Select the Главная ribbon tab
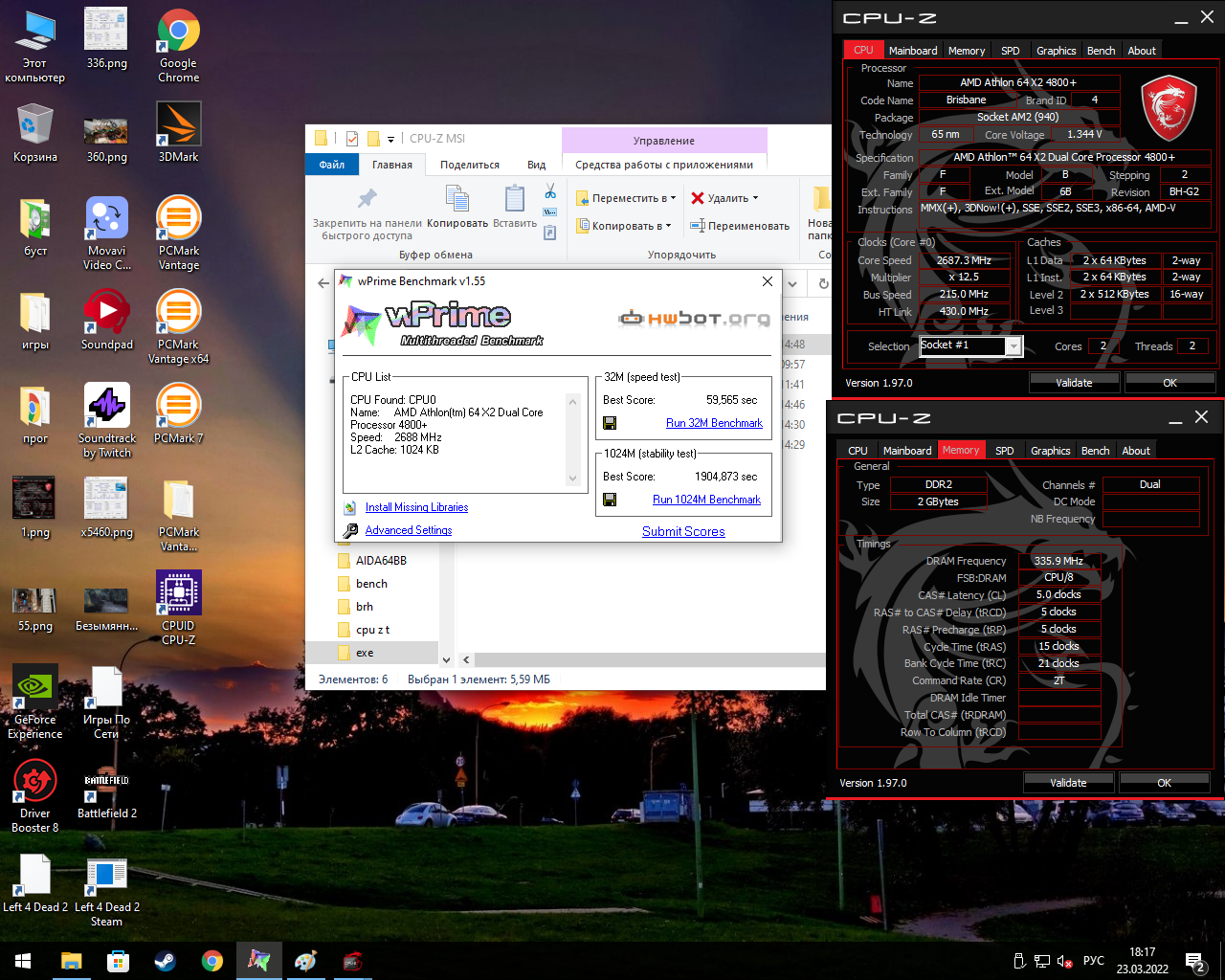The image size is (1225, 980). 392,165
